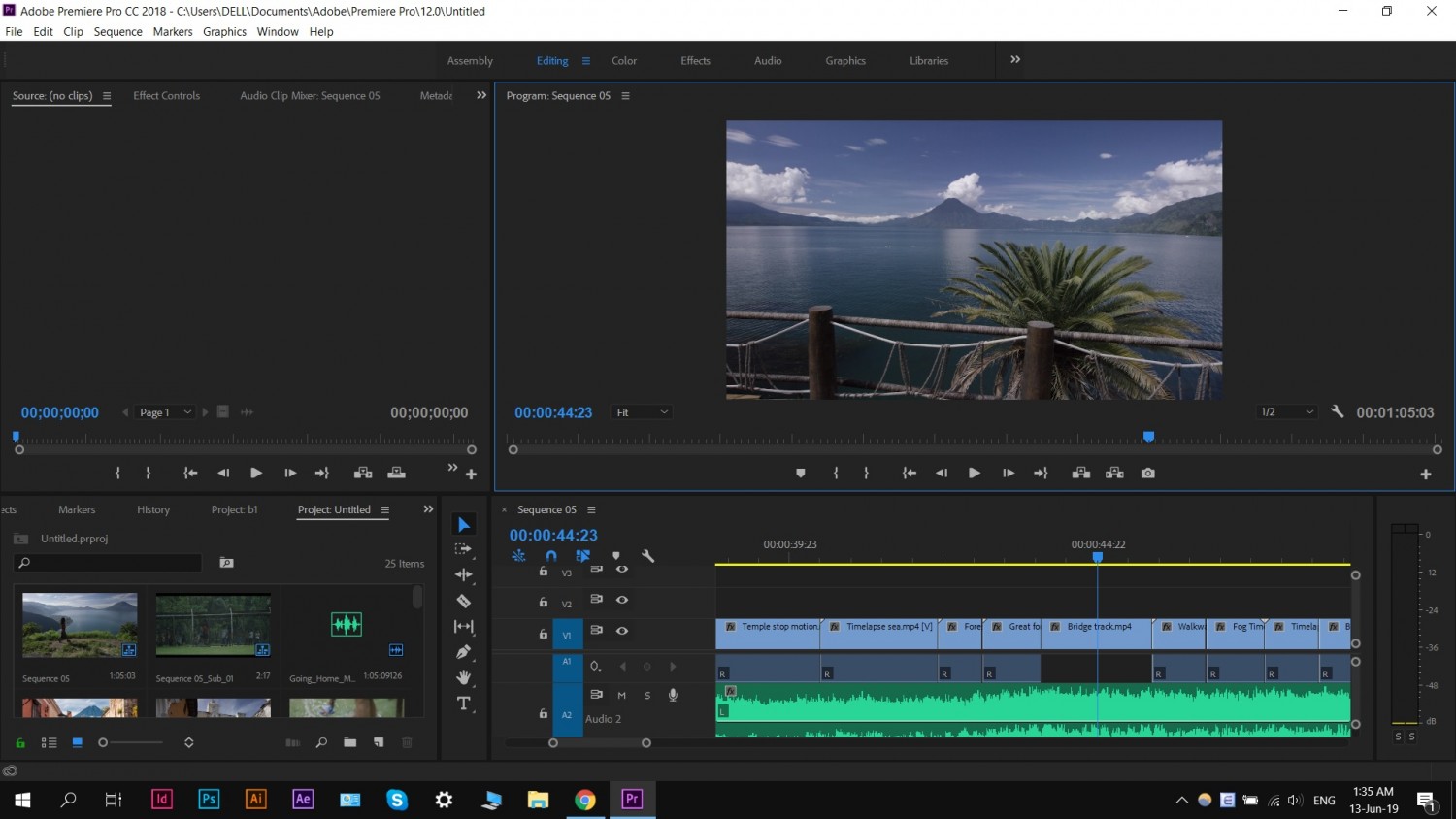Open the 1/2 playback resolution dropdown

pyautogui.click(x=1287, y=412)
